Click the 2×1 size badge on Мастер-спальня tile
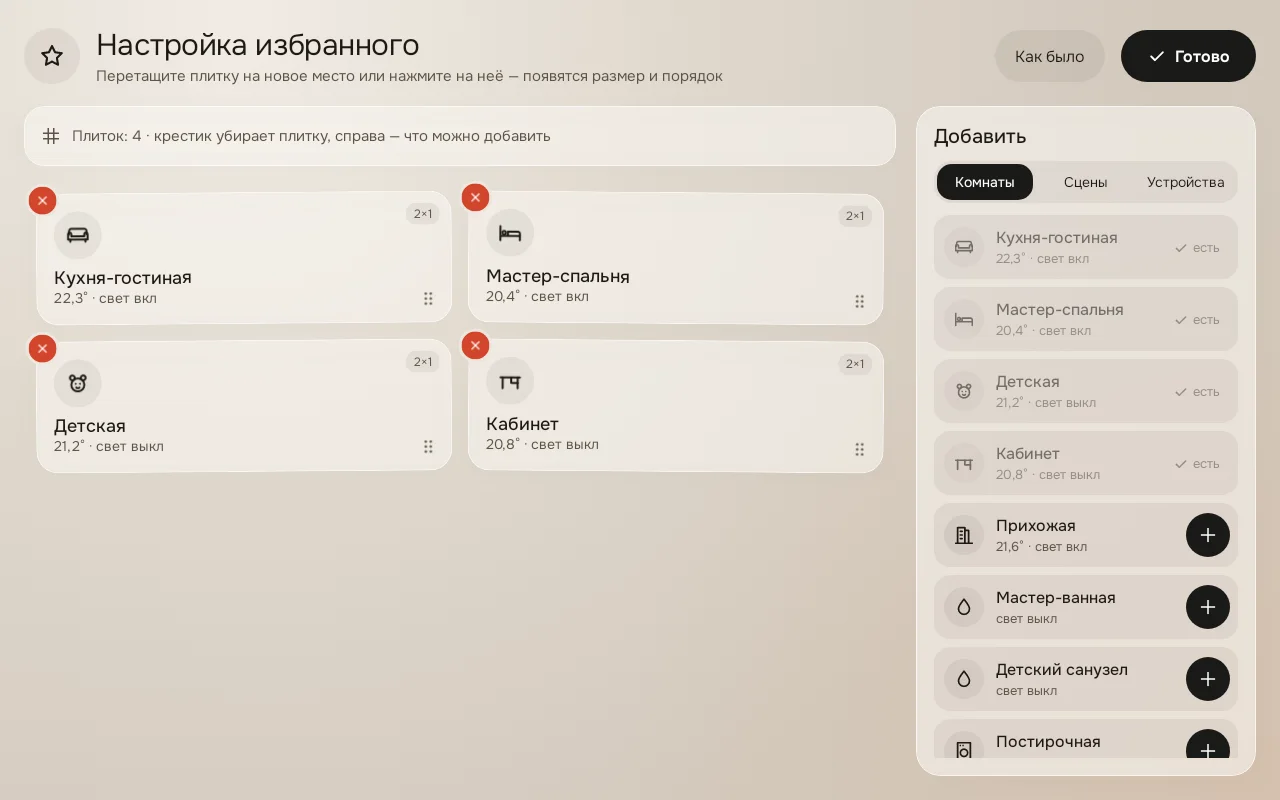The height and width of the screenshot is (800, 1280). (855, 216)
